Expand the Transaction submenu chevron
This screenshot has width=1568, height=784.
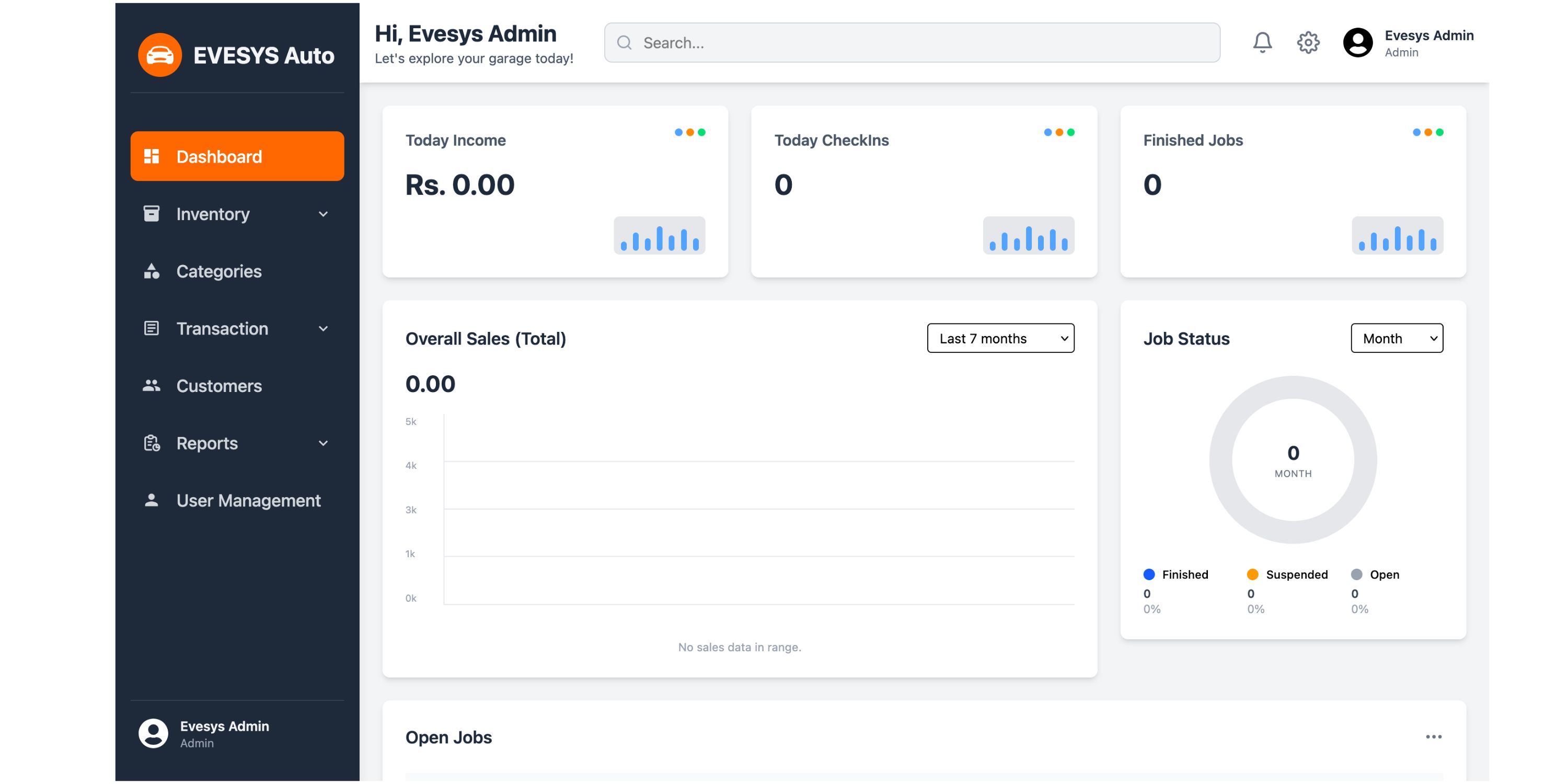point(323,329)
